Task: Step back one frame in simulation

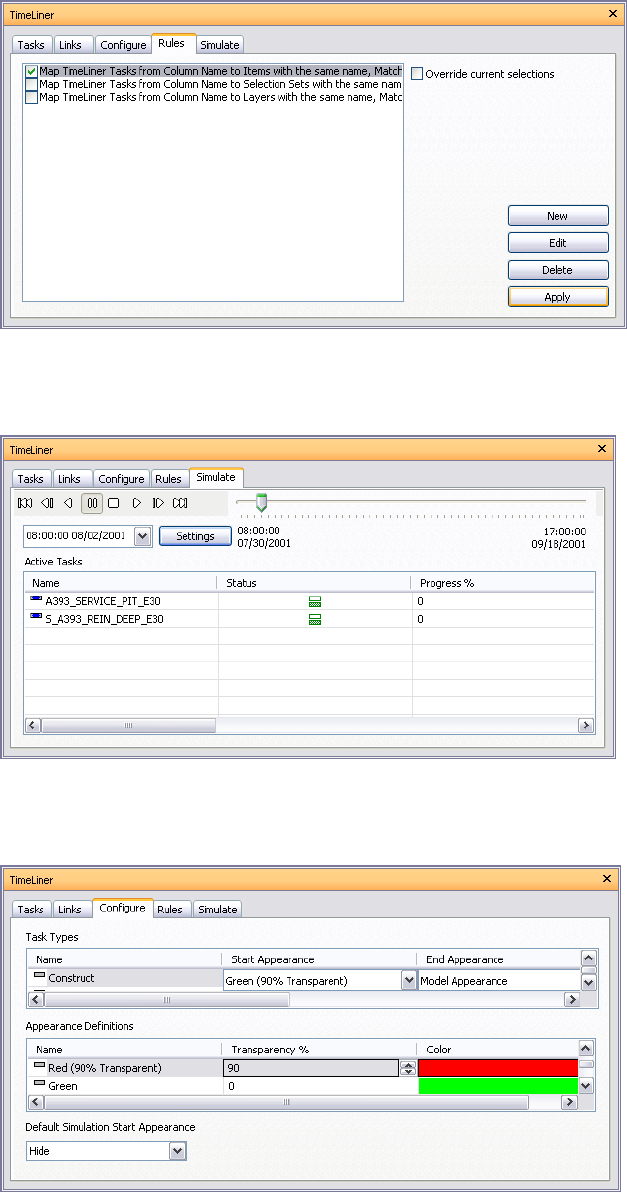Action: (47, 502)
